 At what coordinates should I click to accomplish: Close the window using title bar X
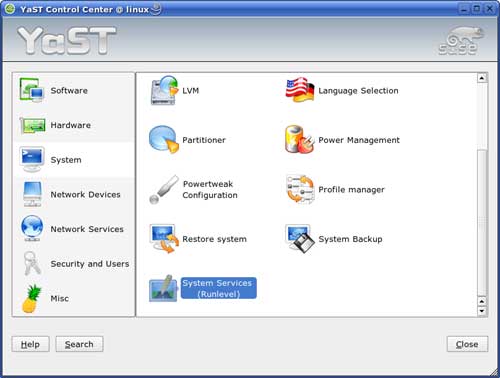(x=490, y=9)
